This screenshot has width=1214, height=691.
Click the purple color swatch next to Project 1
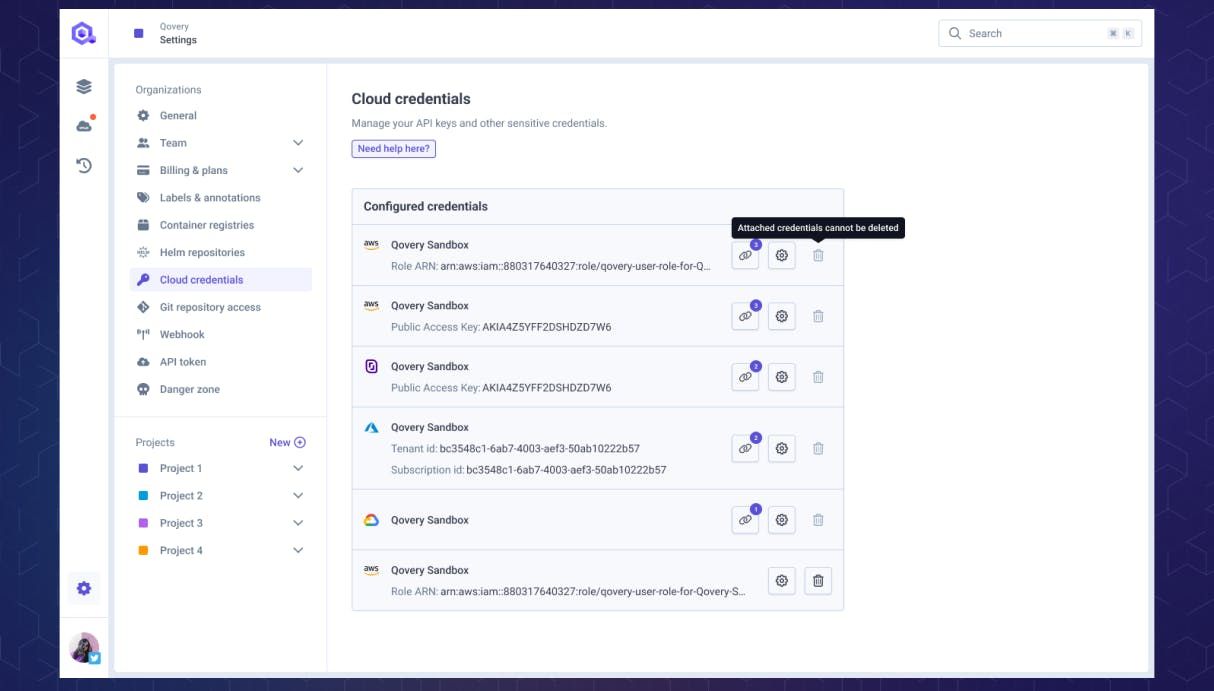tap(143, 468)
